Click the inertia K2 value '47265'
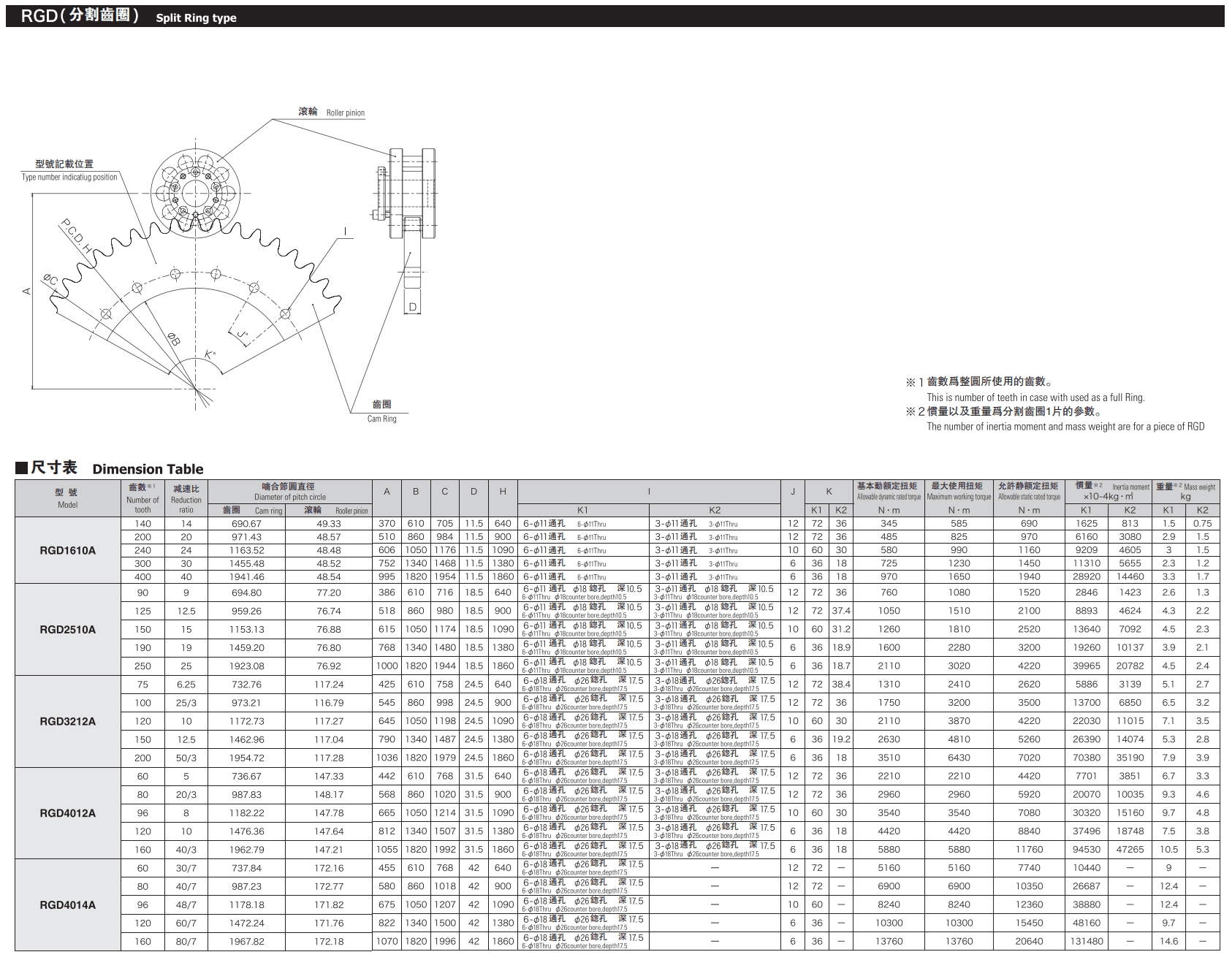Viewport: 1232px width, 960px height. (1130, 850)
